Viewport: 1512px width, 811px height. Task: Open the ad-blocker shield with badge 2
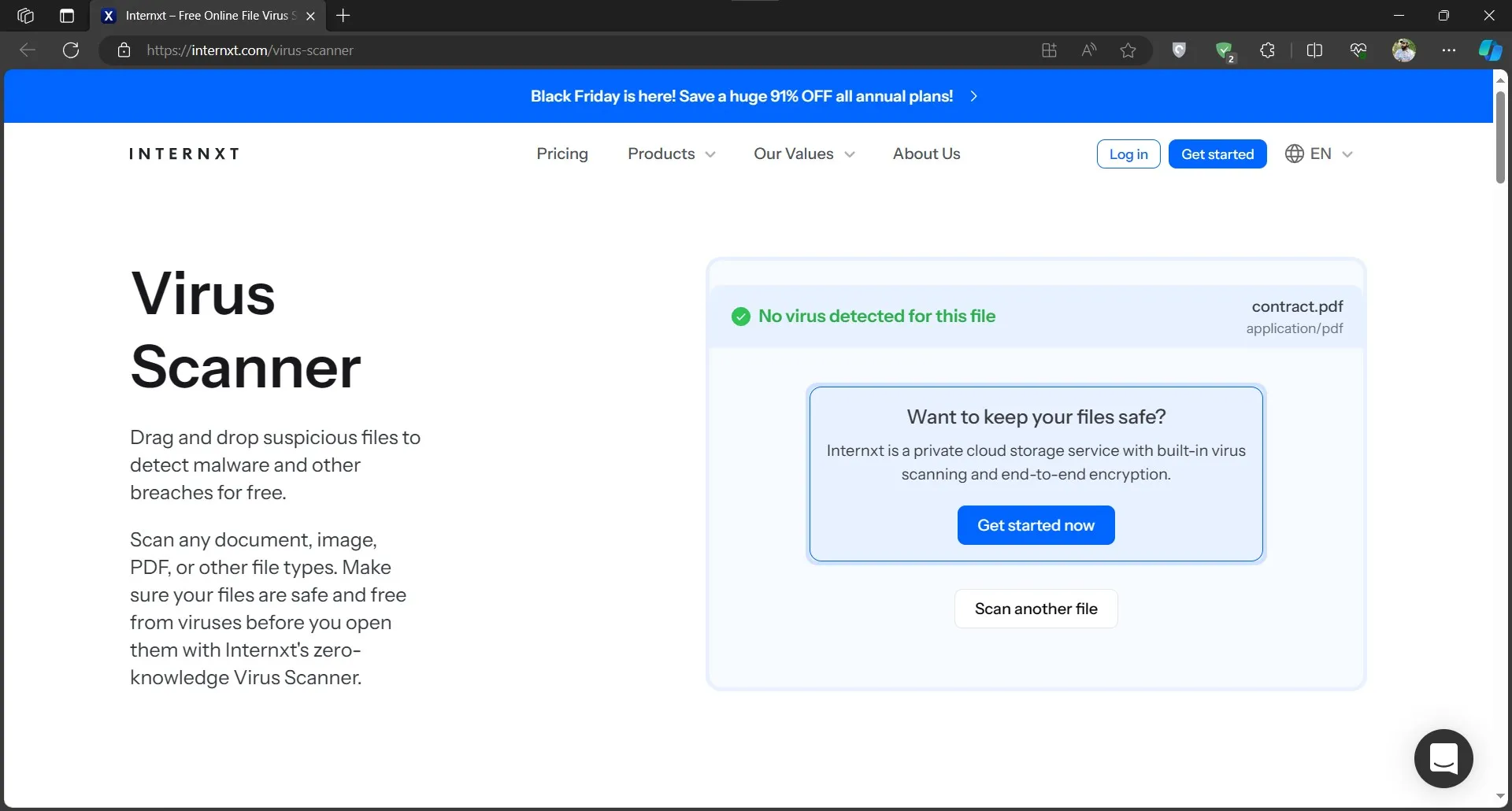[1225, 50]
